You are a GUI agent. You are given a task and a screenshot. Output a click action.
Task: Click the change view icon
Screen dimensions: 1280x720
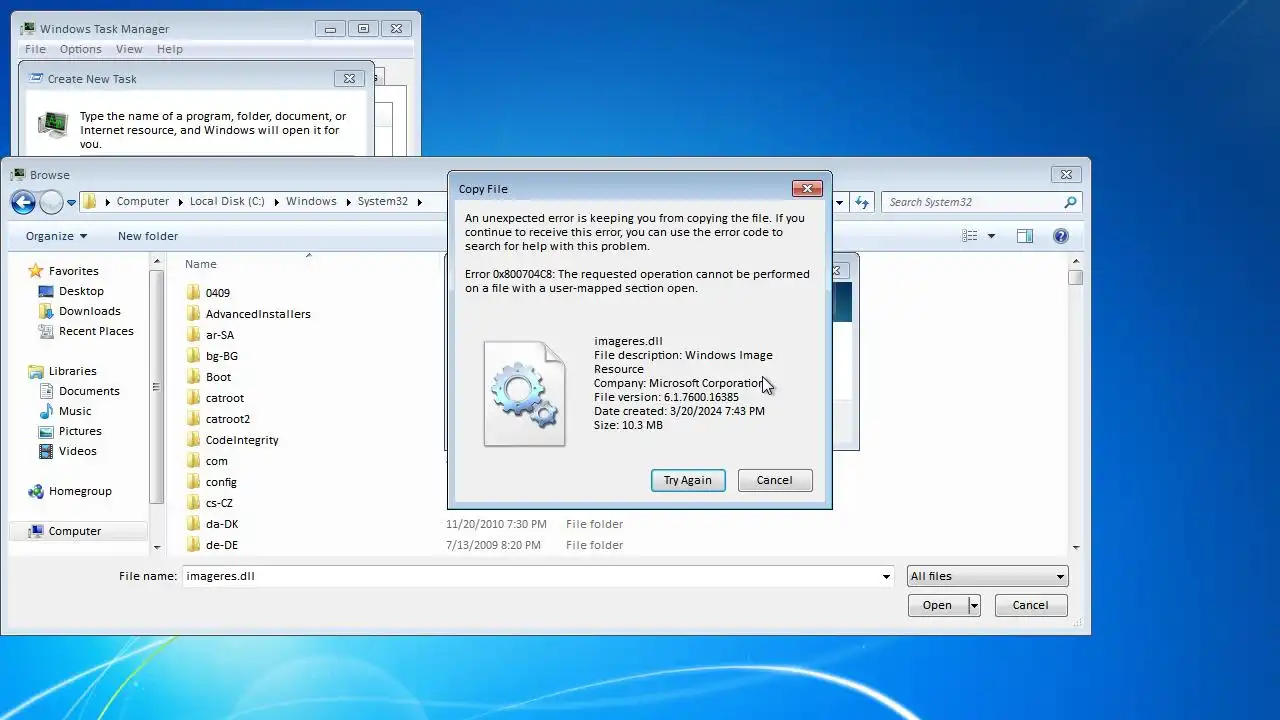coord(969,236)
